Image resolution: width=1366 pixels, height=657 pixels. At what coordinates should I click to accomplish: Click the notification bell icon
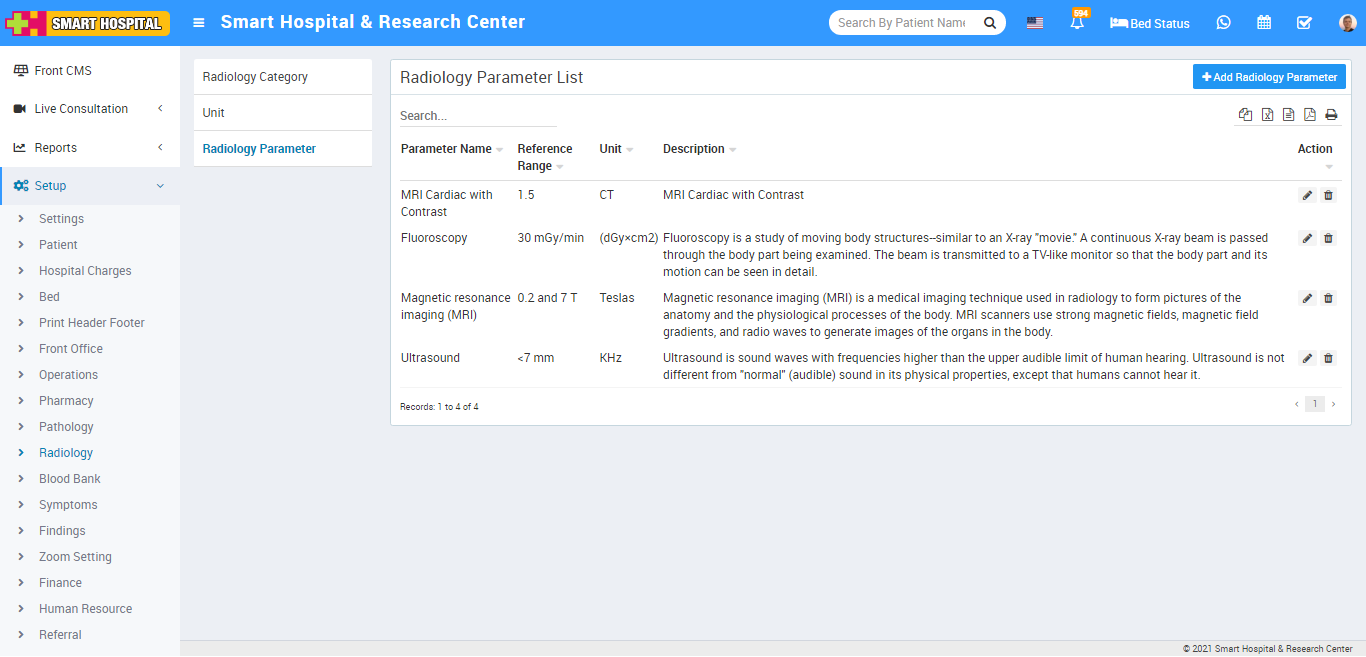pos(1077,23)
